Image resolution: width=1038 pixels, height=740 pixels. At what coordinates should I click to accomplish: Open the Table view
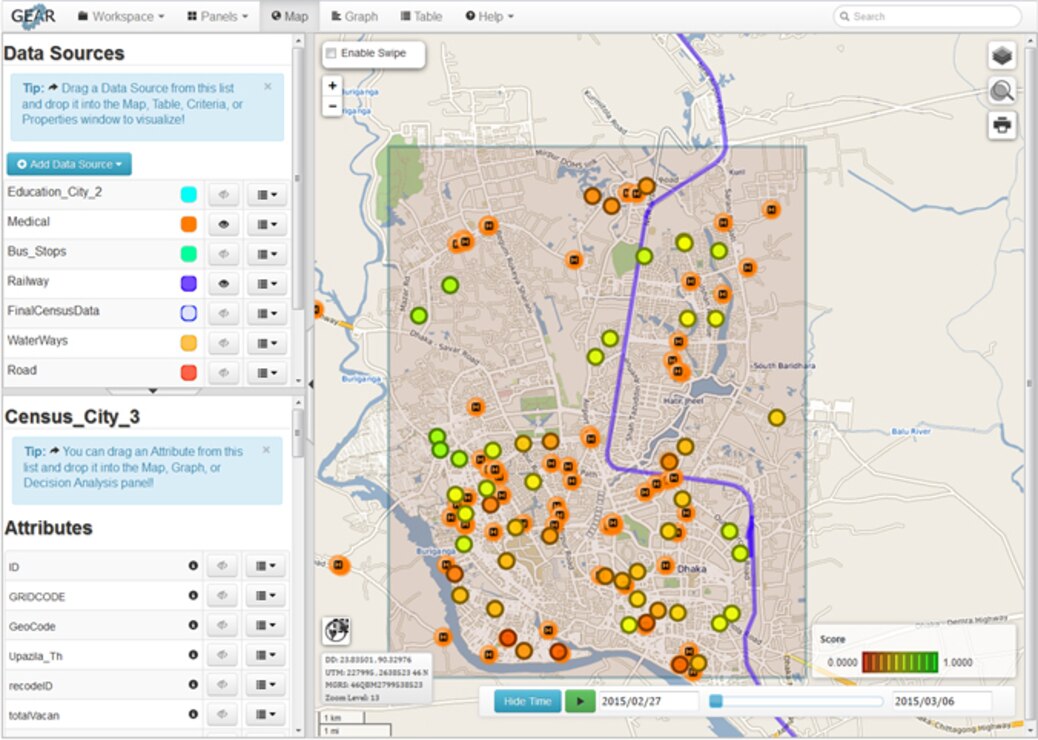420,16
